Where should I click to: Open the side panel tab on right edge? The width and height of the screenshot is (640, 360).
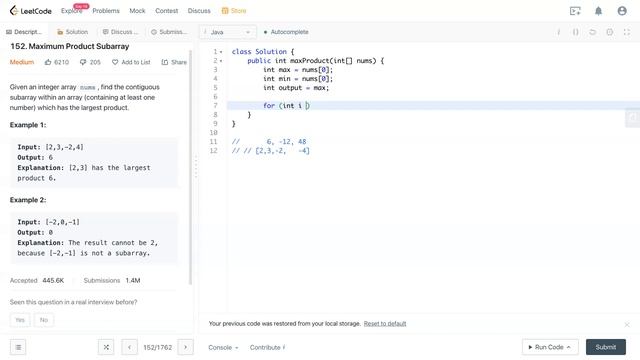(x=632, y=118)
